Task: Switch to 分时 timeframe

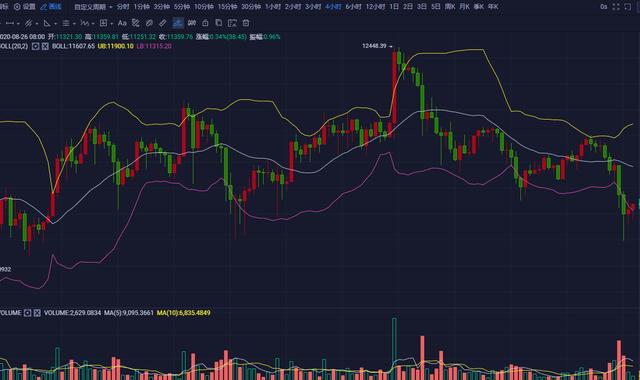Action: (x=123, y=7)
